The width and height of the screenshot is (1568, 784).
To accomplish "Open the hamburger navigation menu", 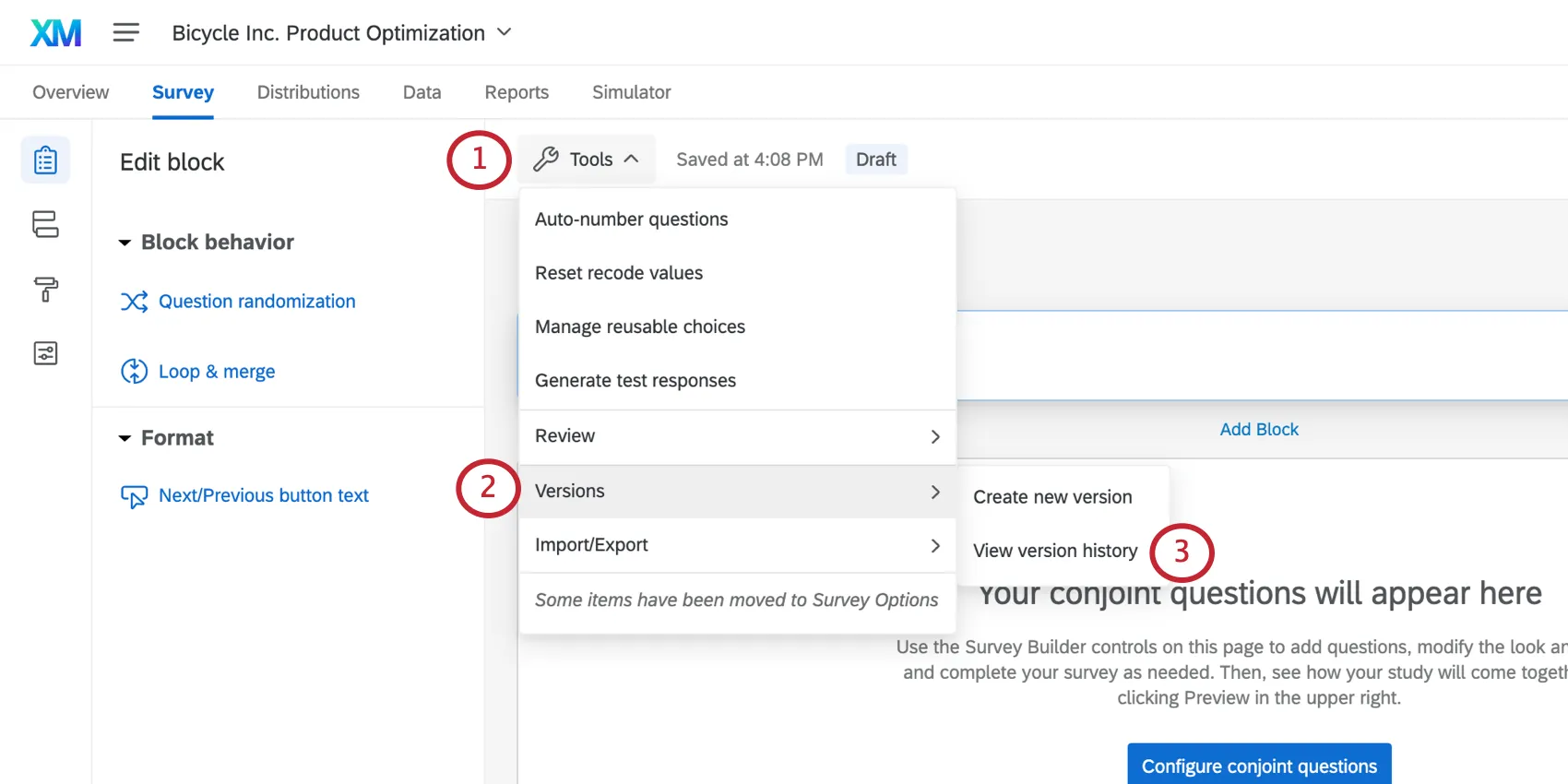I will pyautogui.click(x=125, y=33).
